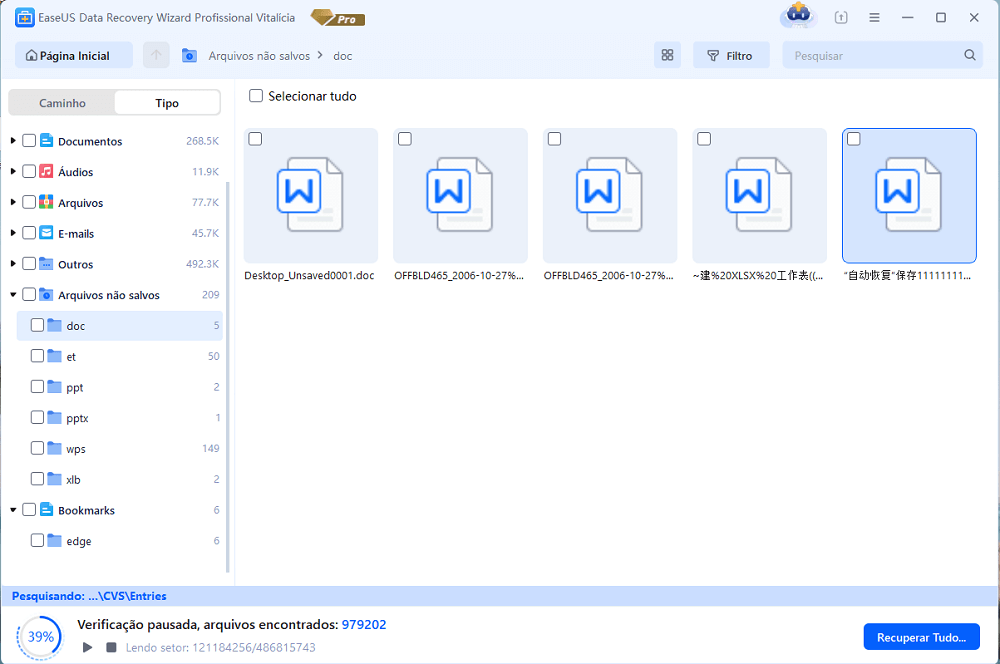This screenshot has width=1000, height=664.
Task: Click the unsaved files folder icon in breadcrumb
Action: click(x=189, y=55)
